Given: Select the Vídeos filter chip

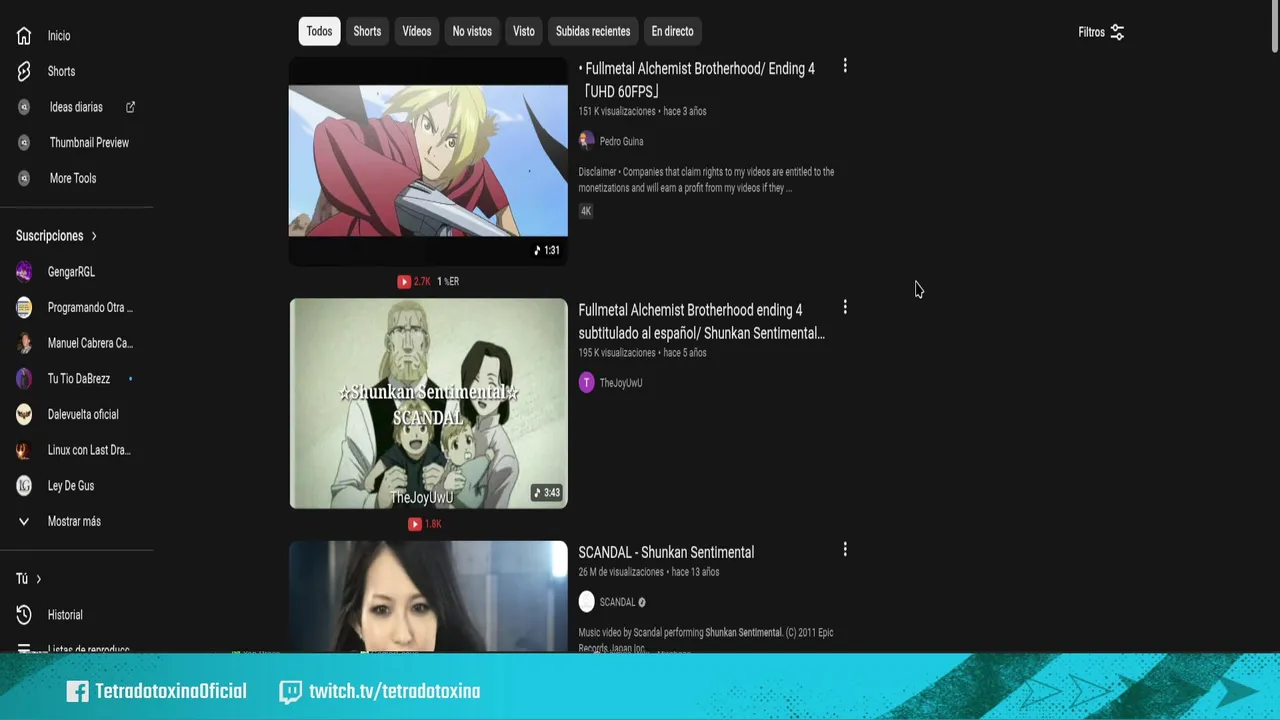Looking at the screenshot, I should [x=417, y=31].
